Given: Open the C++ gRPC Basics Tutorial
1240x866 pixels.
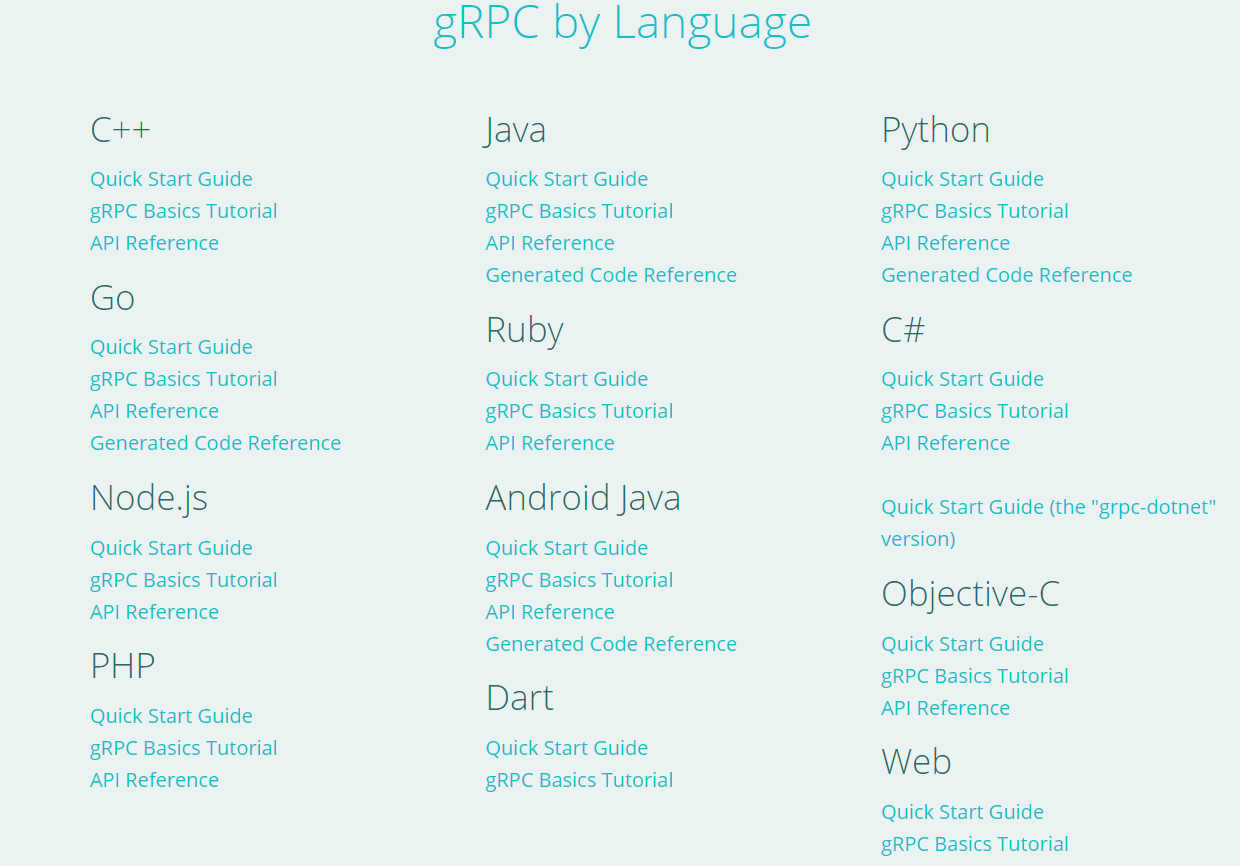Looking at the screenshot, I should click(184, 211).
